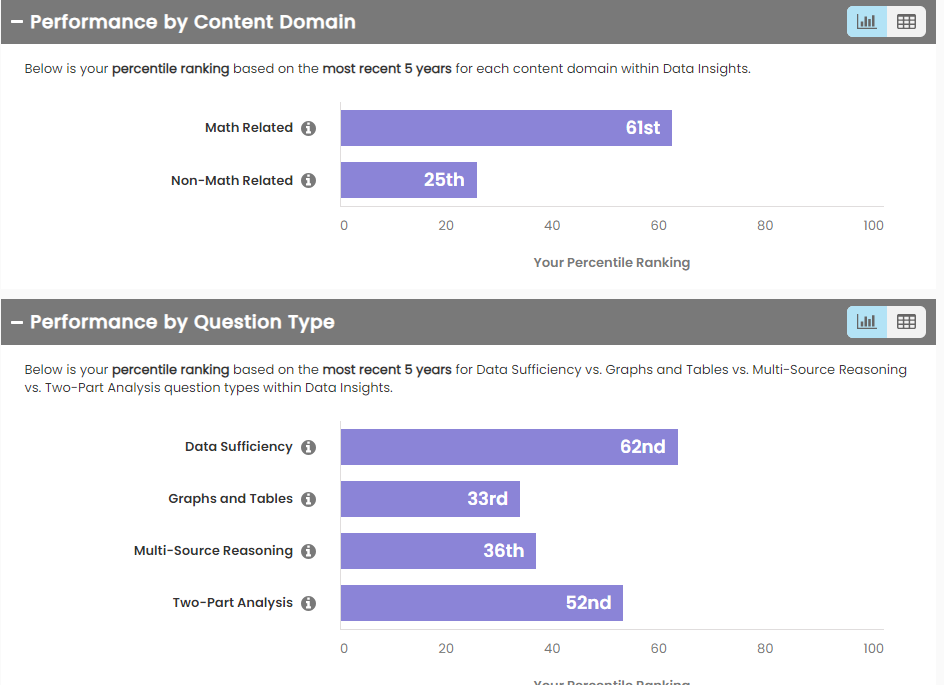
Task: Click info icon next to Math Related
Action: 309,128
